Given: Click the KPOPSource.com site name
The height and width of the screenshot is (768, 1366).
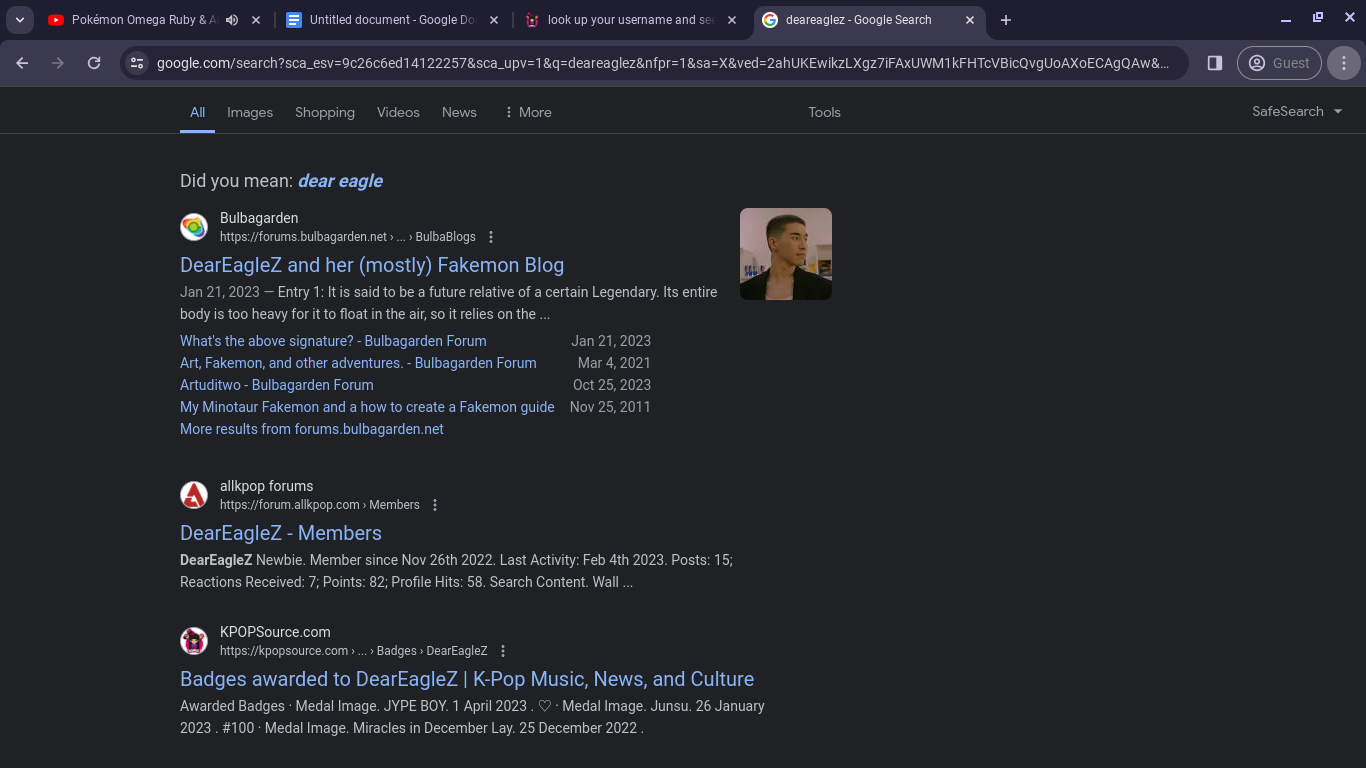Looking at the screenshot, I should pos(275,632).
